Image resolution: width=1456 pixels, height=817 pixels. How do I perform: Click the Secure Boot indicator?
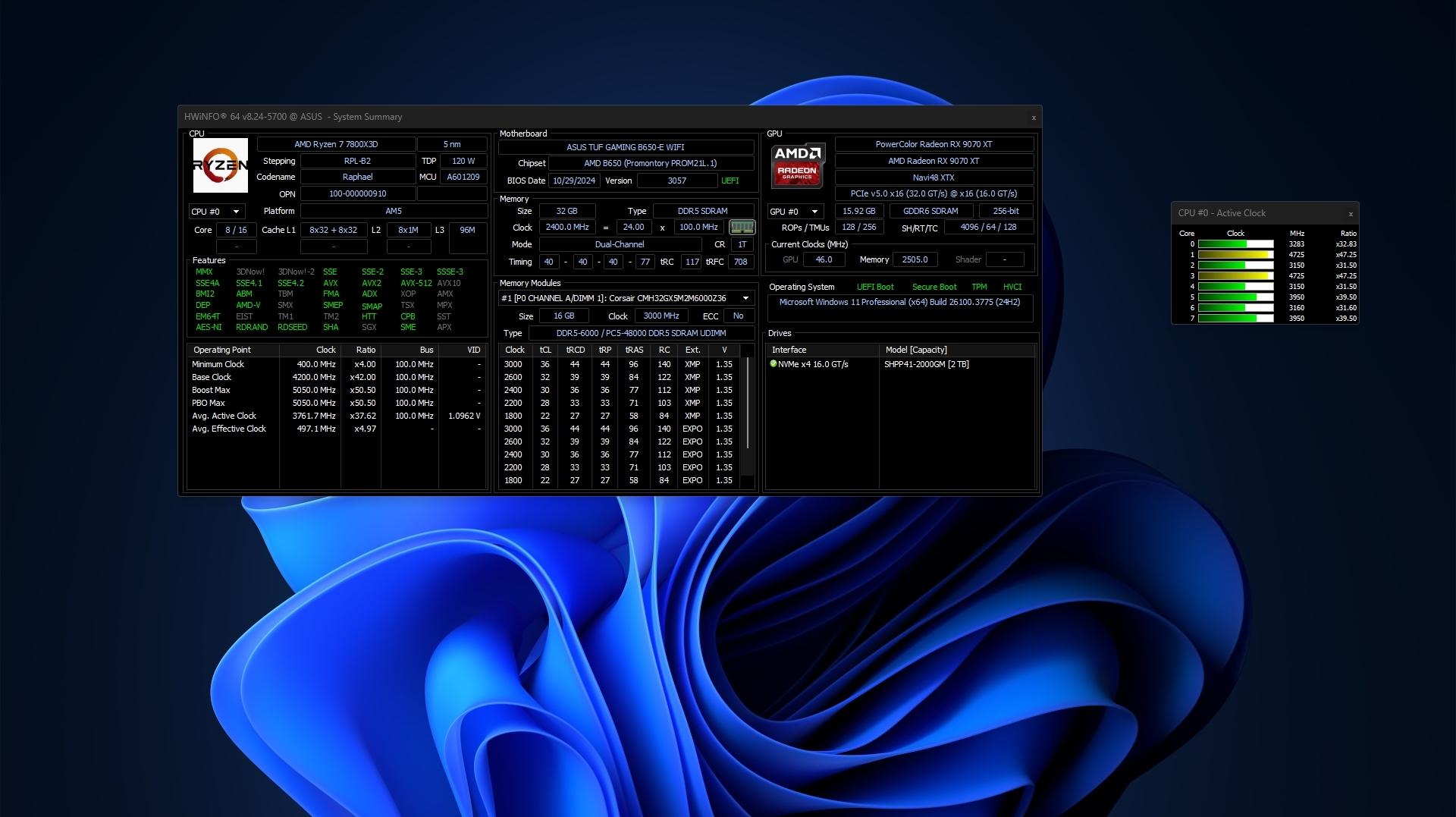[934, 287]
